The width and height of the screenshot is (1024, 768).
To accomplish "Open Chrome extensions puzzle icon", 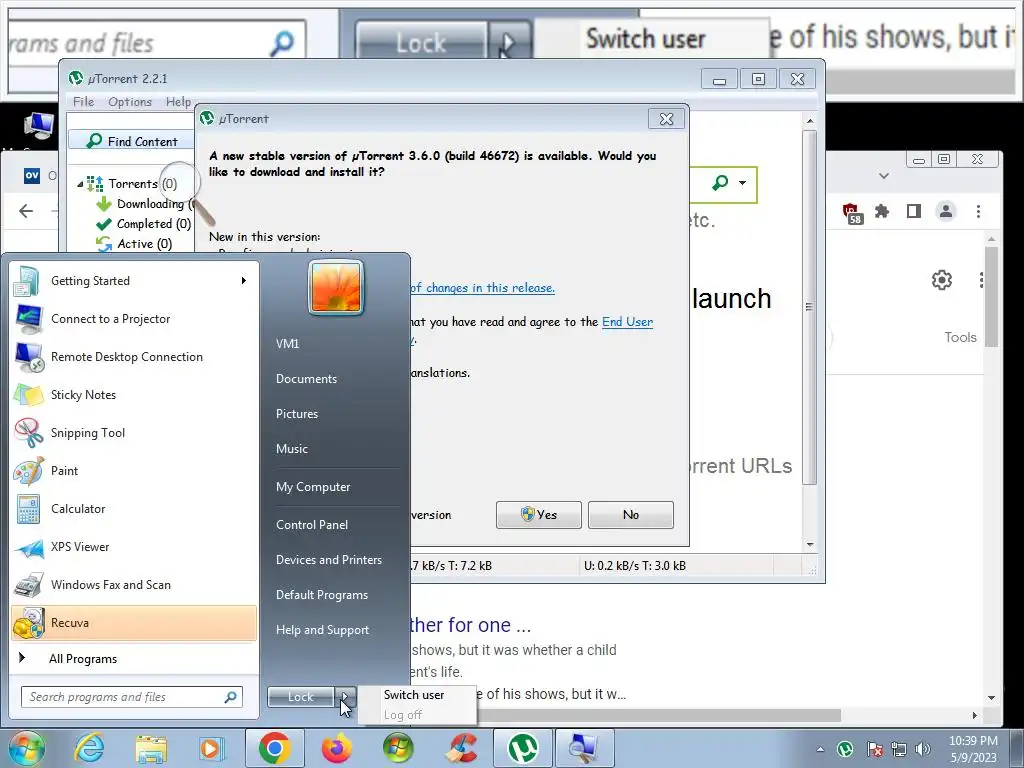I will pyautogui.click(x=882, y=211).
